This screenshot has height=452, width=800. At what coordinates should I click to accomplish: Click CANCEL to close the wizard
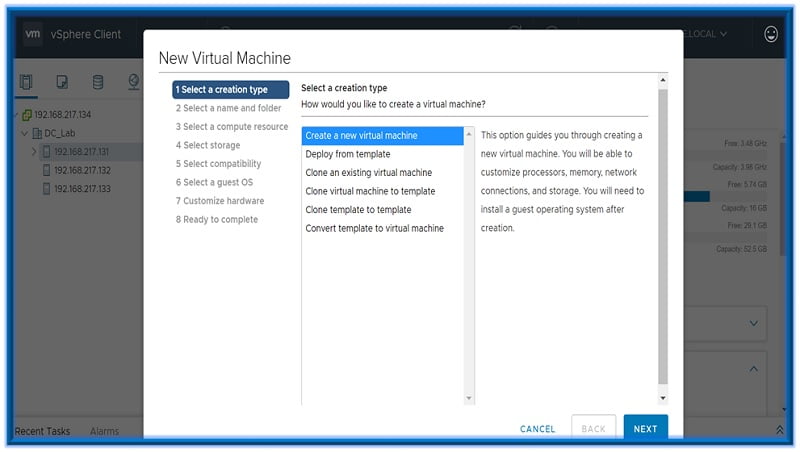(x=537, y=429)
